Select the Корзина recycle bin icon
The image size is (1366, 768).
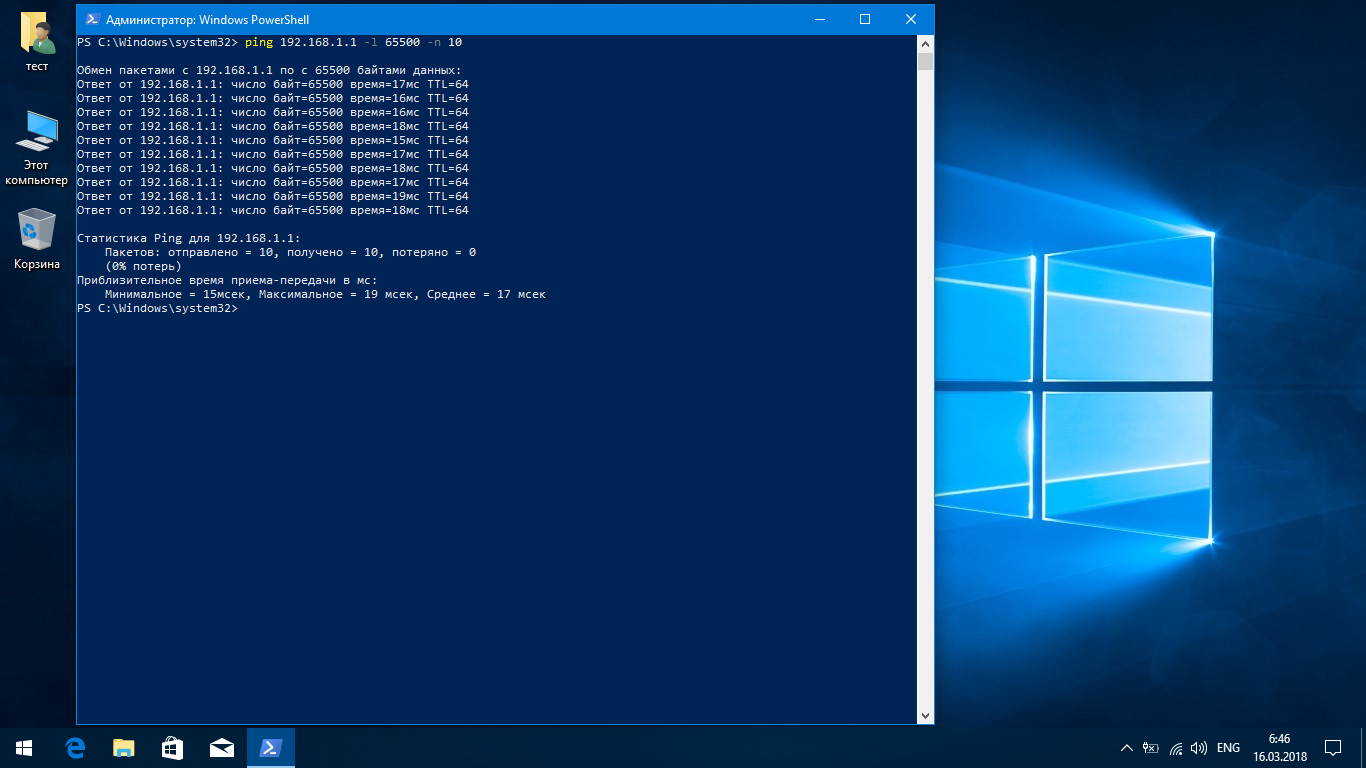coord(37,239)
